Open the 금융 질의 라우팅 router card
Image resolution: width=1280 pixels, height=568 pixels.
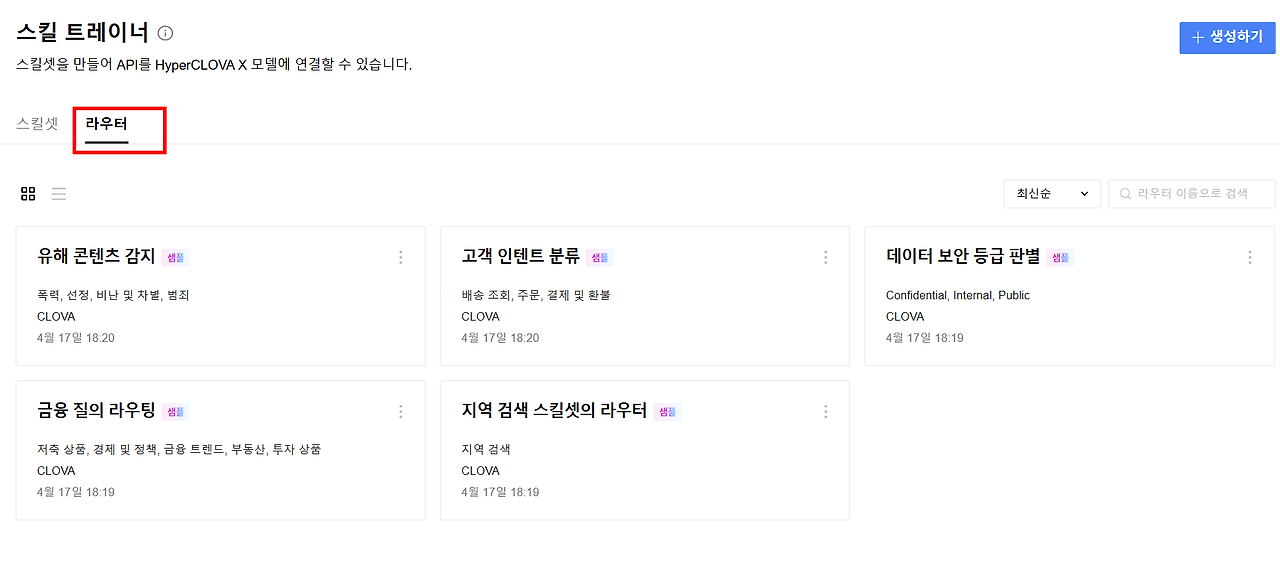[x=221, y=450]
